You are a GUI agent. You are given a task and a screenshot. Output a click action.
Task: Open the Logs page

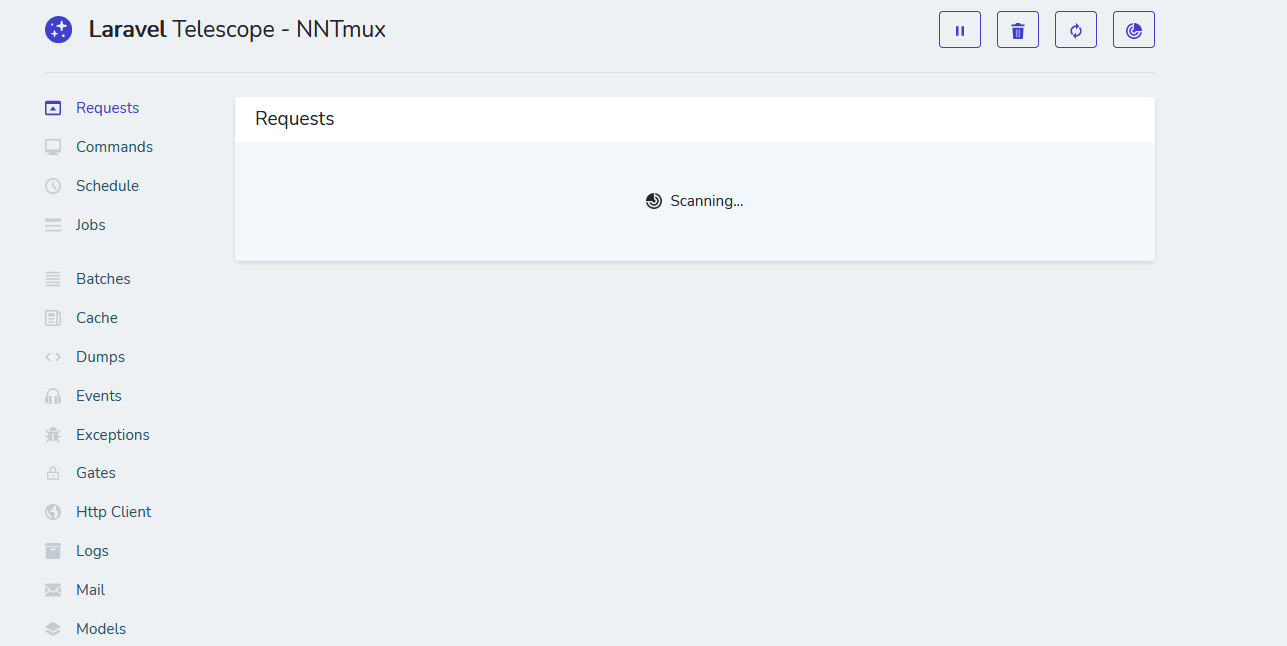click(92, 550)
